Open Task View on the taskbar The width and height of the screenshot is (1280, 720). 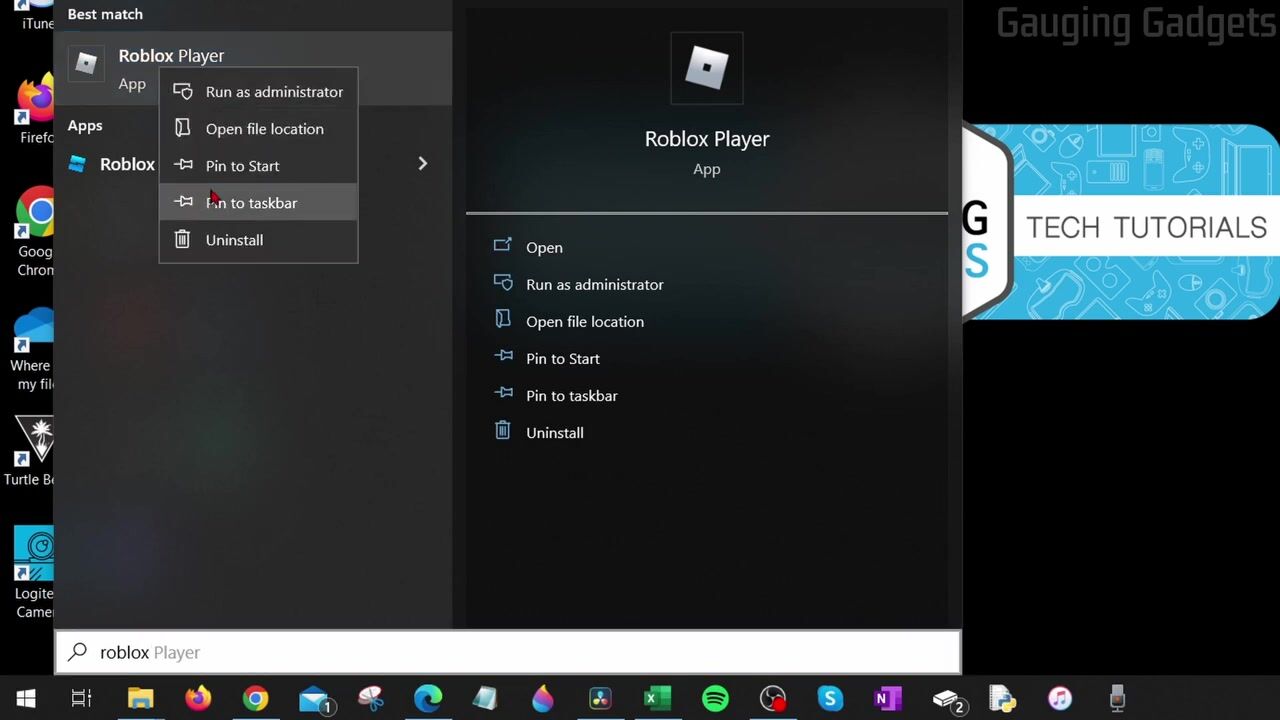pyautogui.click(x=82, y=698)
